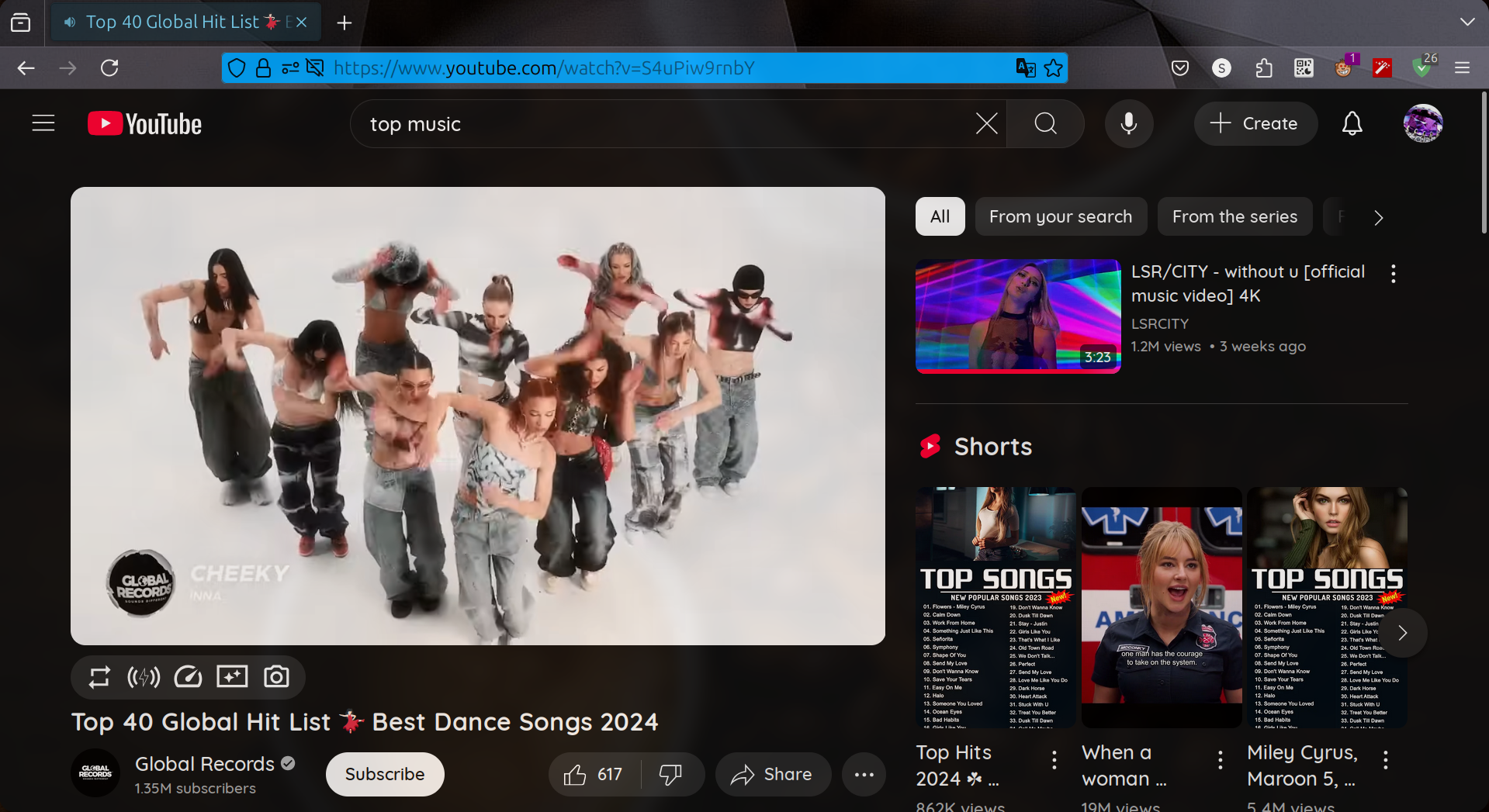This screenshot has width=1489, height=812.
Task: Toggle the YouTube guide sidebar menu
Action: tap(43, 123)
